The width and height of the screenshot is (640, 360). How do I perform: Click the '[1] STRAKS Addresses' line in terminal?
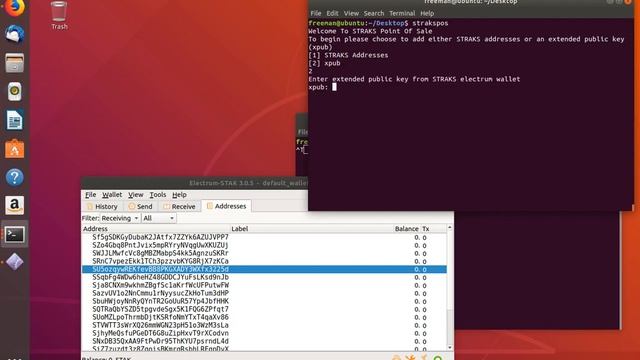pyautogui.click(x=348, y=55)
